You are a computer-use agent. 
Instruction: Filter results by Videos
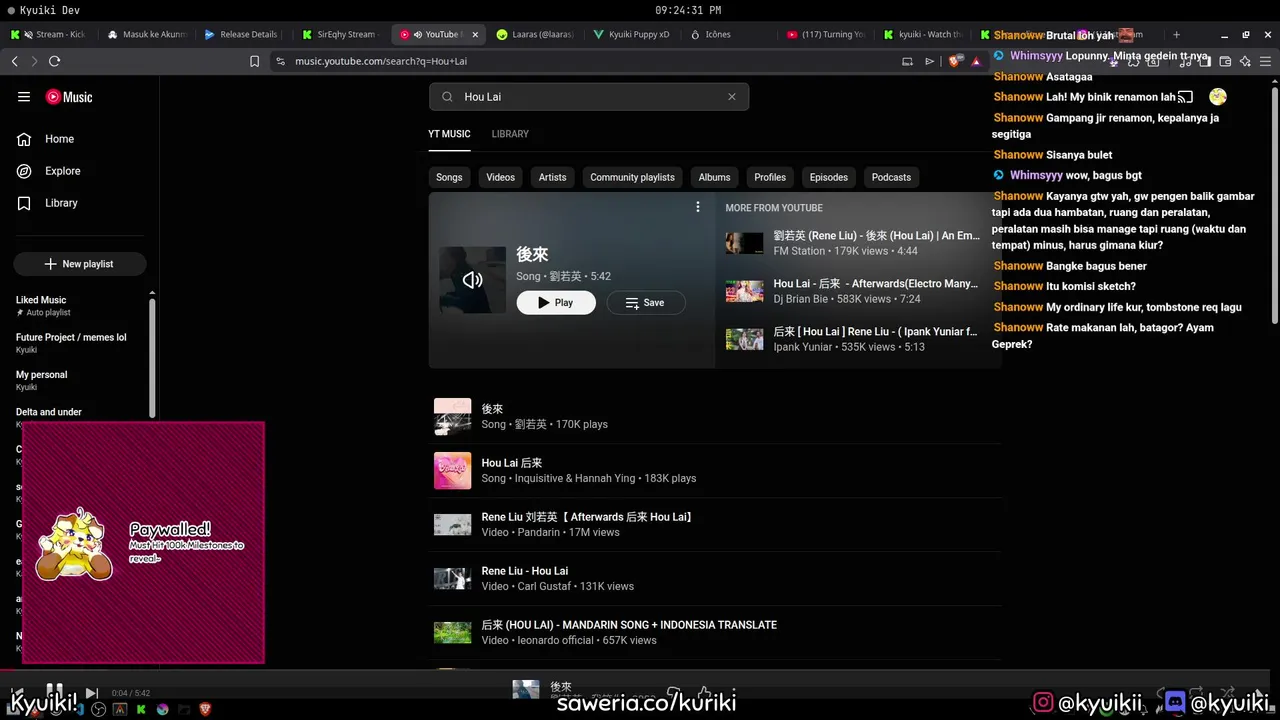[501, 177]
